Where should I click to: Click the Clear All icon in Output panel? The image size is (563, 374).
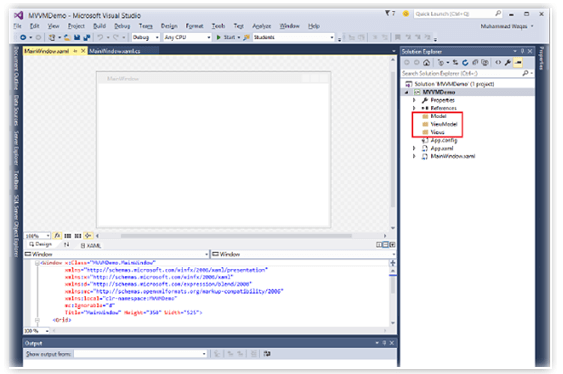click(253, 354)
